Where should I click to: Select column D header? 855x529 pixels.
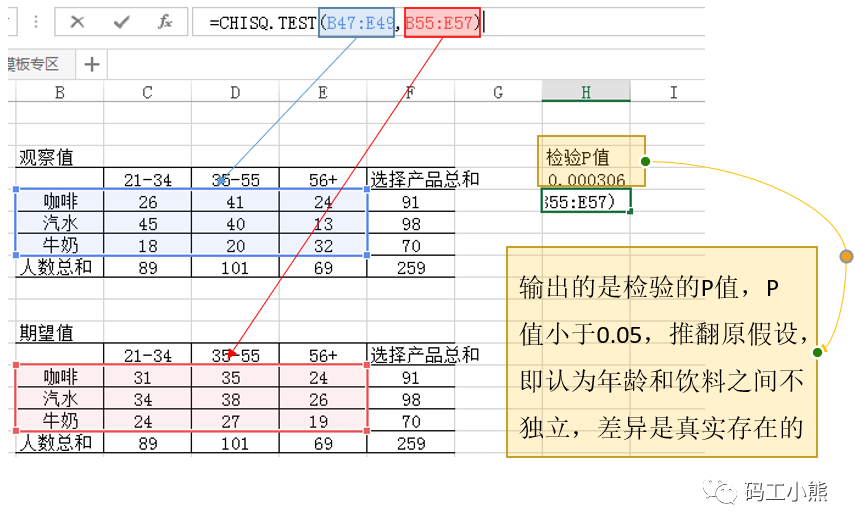235,93
